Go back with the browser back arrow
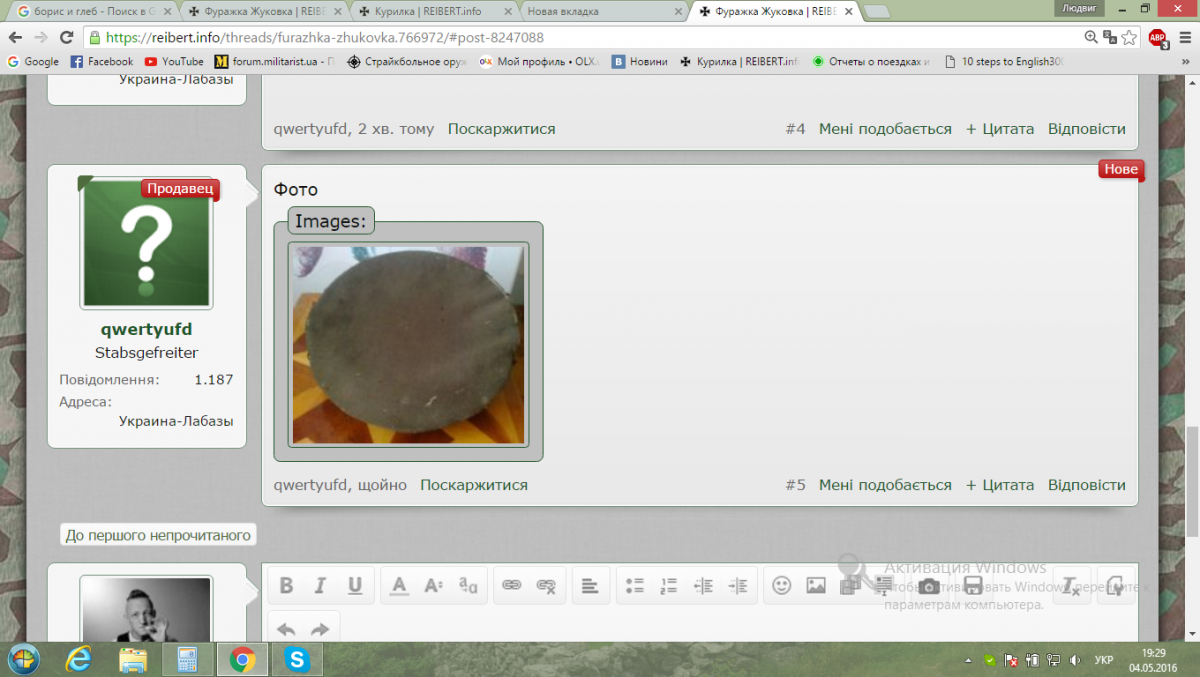 15,37
